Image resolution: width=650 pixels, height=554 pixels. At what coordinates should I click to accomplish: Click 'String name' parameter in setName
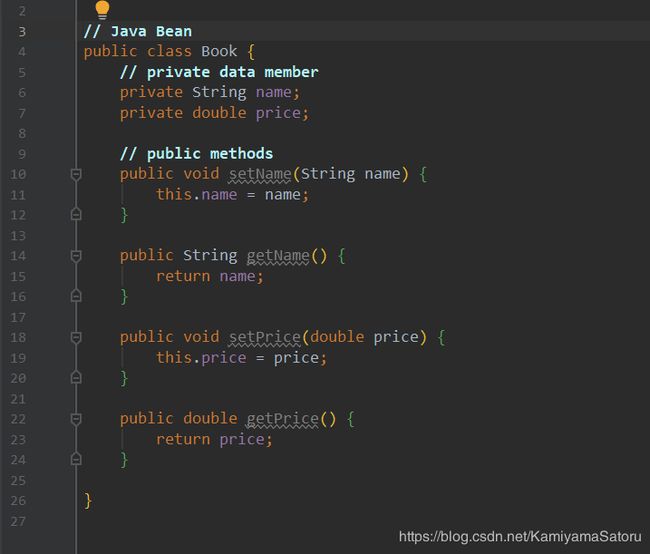[x=351, y=174]
